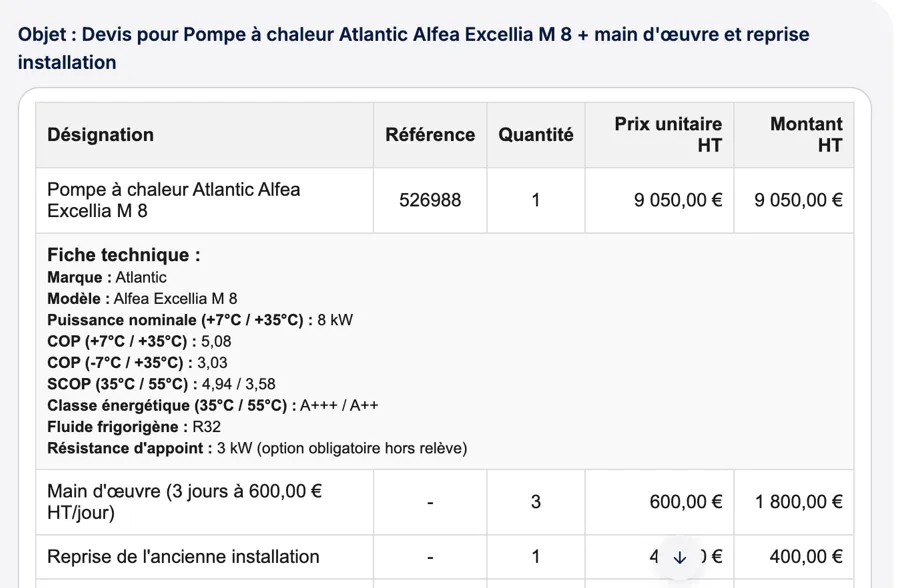
Task: Click the 600,00 € unit price cell
Action: [x=660, y=502]
